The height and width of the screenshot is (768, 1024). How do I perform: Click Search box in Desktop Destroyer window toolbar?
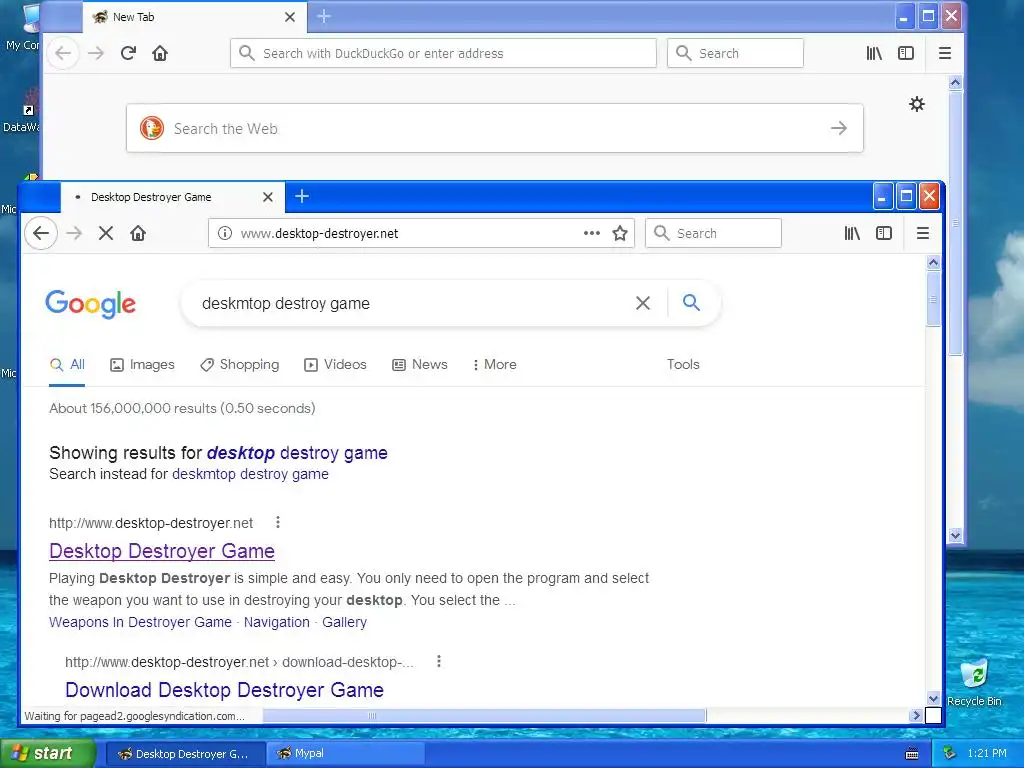(713, 233)
